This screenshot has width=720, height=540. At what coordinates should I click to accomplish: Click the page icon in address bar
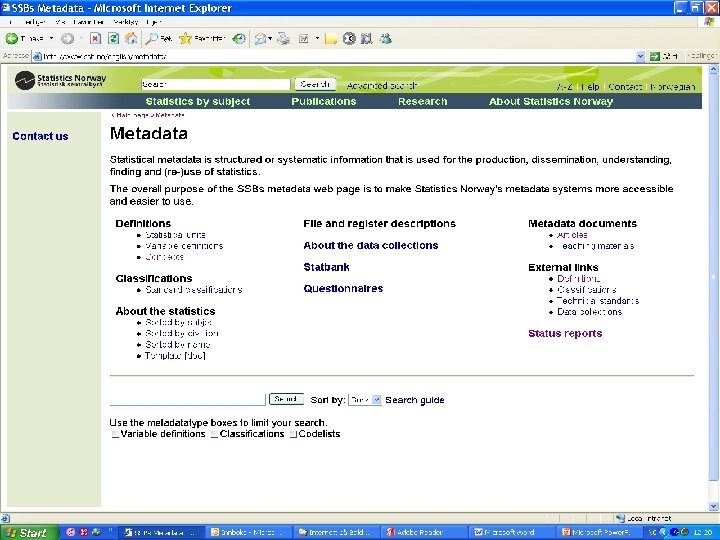click(x=37, y=56)
